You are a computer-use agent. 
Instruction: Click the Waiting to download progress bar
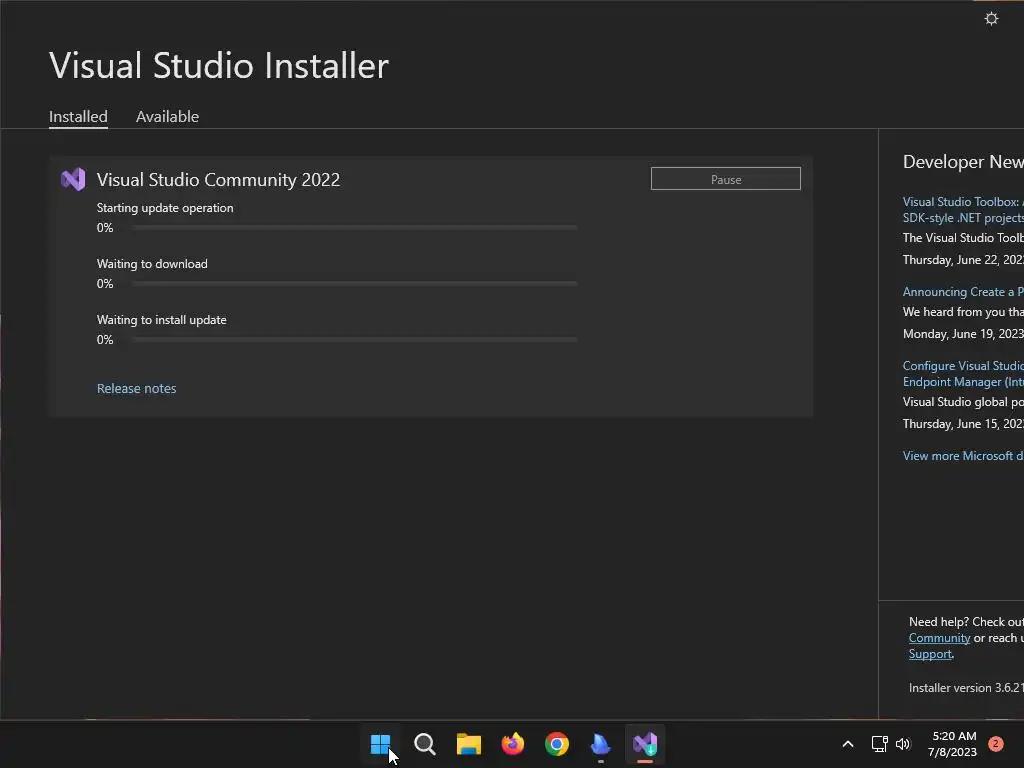pos(355,284)
